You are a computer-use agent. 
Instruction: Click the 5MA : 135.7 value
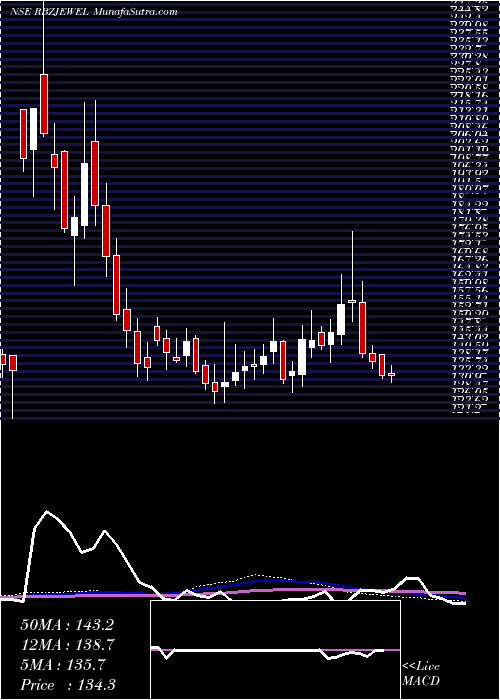[x=63, y=665]
